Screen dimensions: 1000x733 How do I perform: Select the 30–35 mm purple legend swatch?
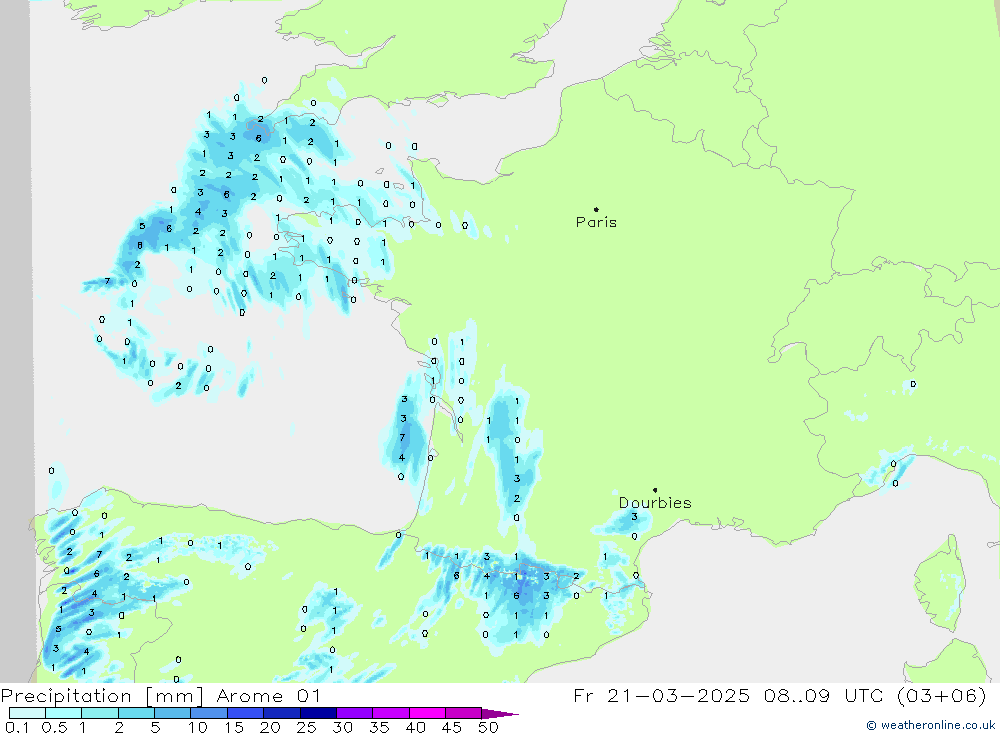[355, 713]
